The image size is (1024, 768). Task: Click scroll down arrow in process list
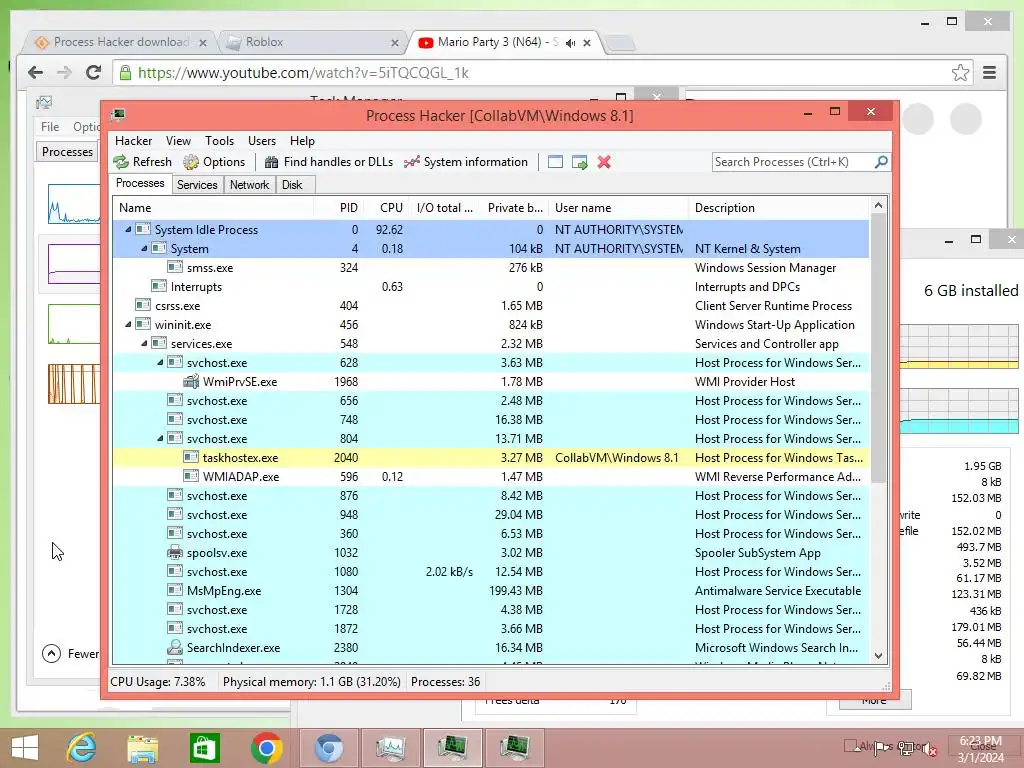(878, 656)
